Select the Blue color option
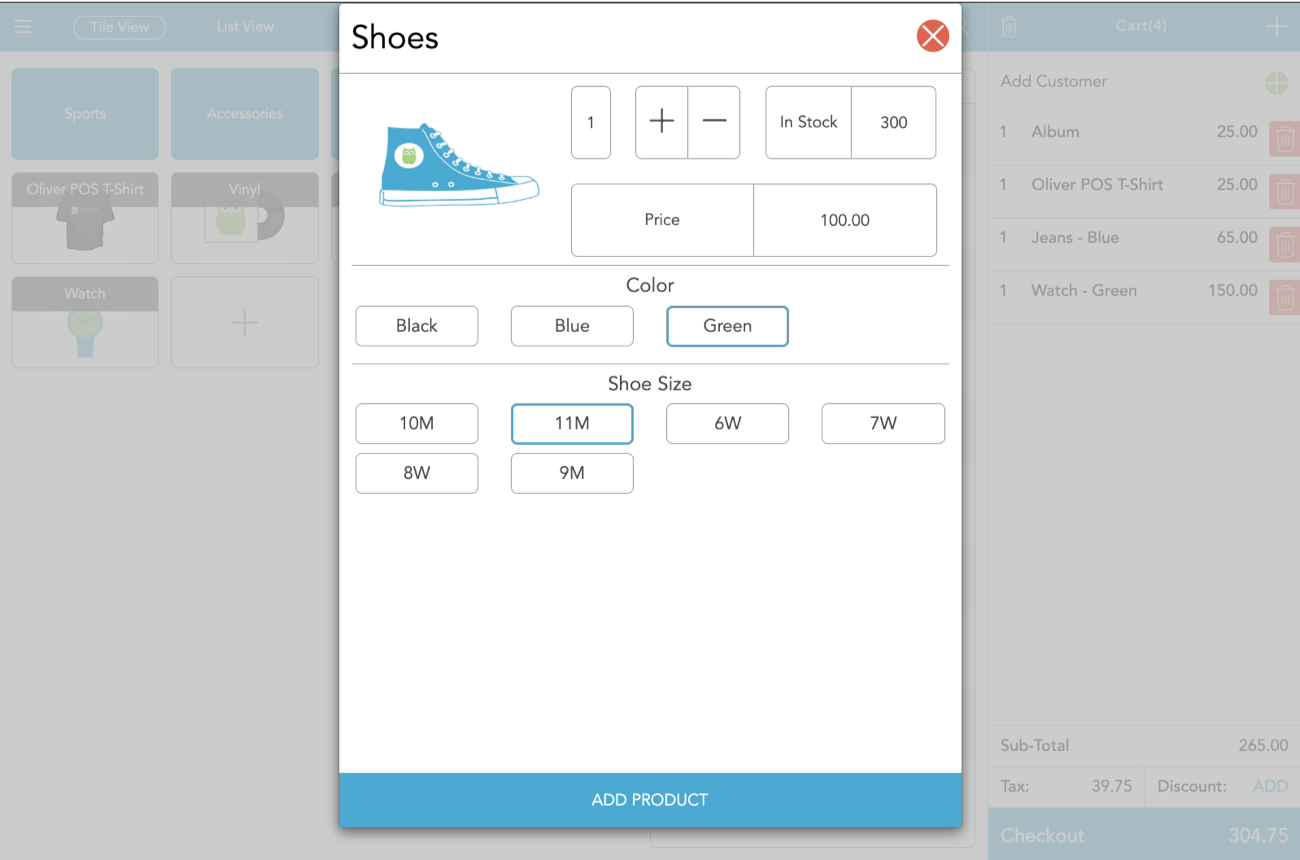Image resolution: width=1300 pixels, height=860 pixels. [572, 326]
